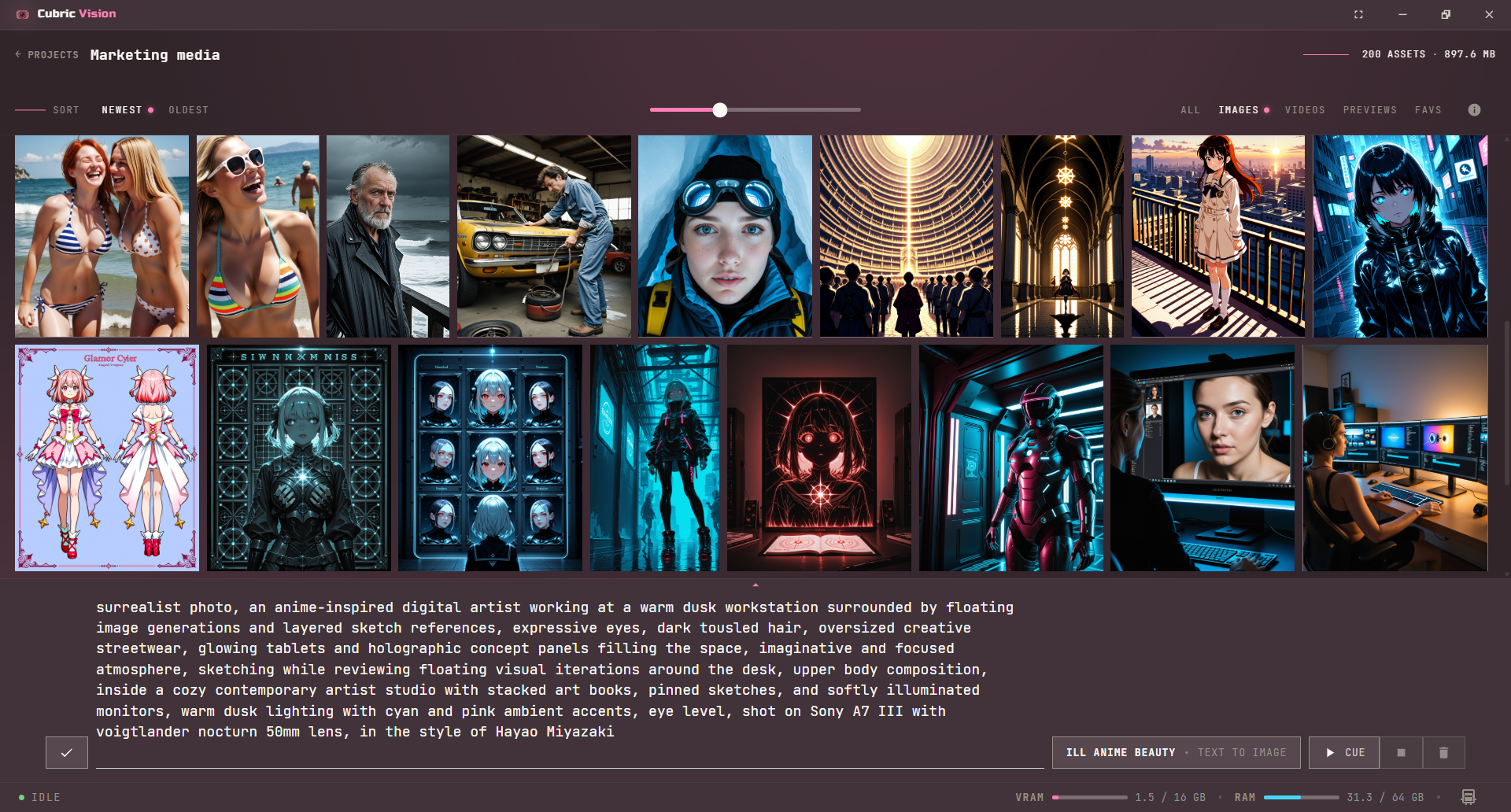Click the Idle status indicator
The image size is (1511, 812).
[39, 797]
